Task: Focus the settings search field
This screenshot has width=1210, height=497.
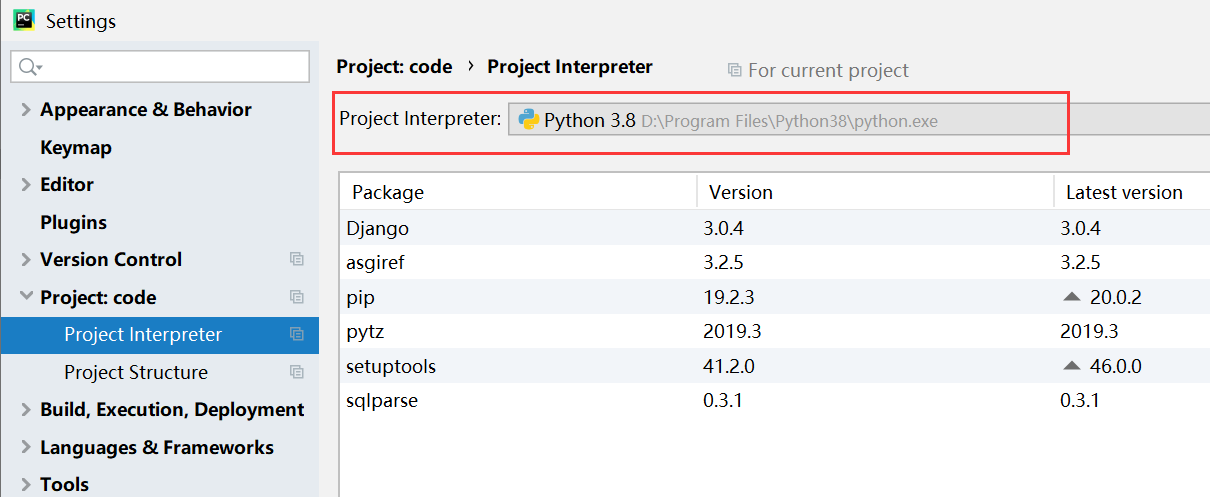Action: [x=170, y=67]
